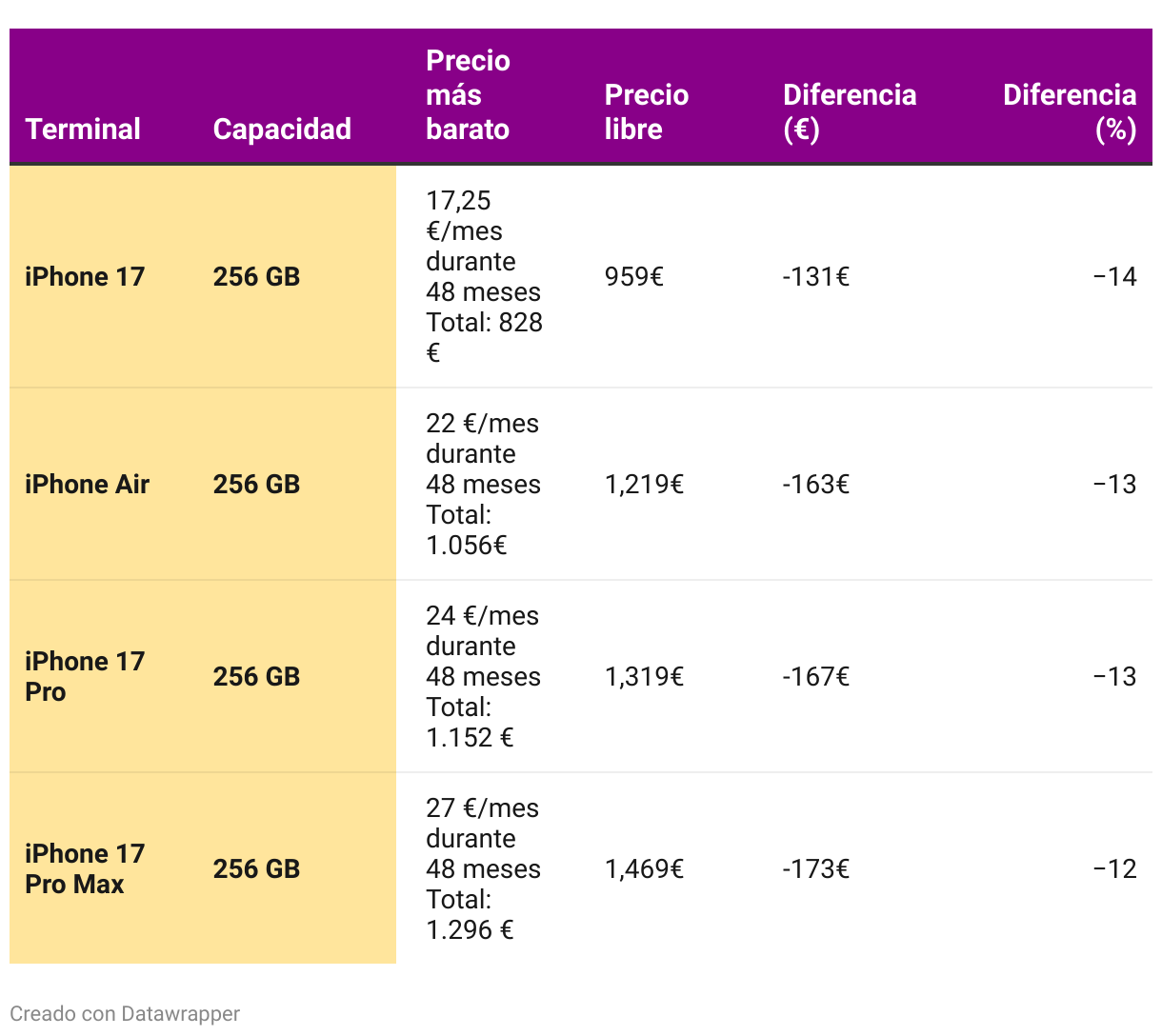Click the -131€ difference value
The height and width of the screenshot is (1036, 1162).
point(815,276)
